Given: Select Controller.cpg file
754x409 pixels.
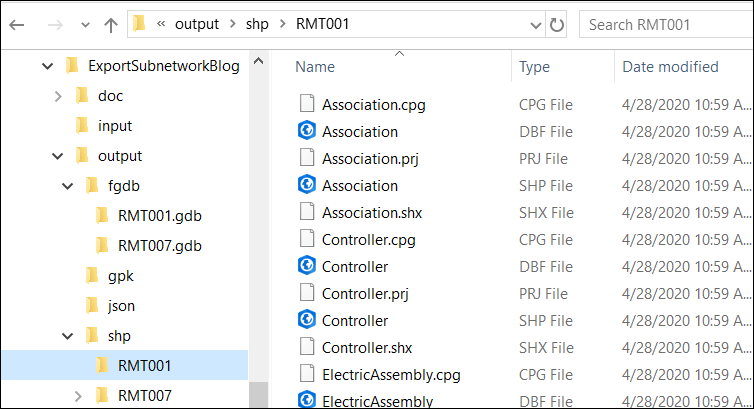Looking at the screenshot, I should tap(368, 240).
